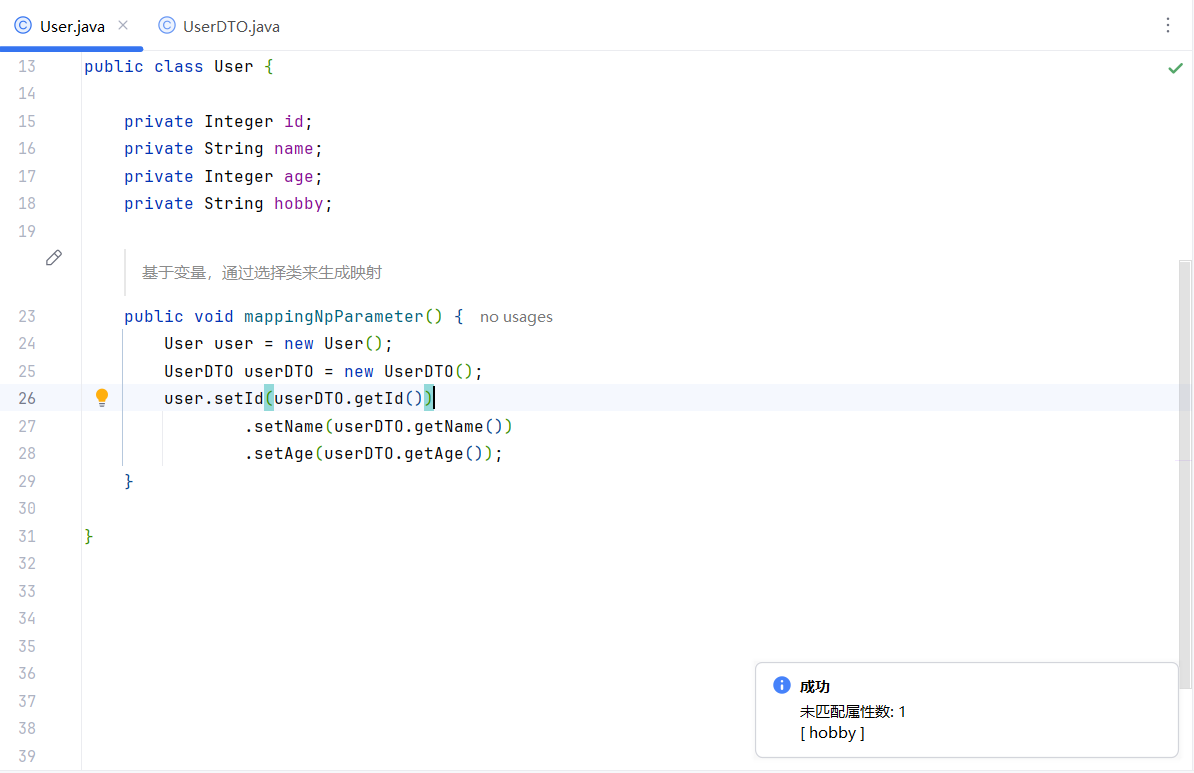Click the UserDTO class name on line 25

pyautogui.click(x=196, y=371)
